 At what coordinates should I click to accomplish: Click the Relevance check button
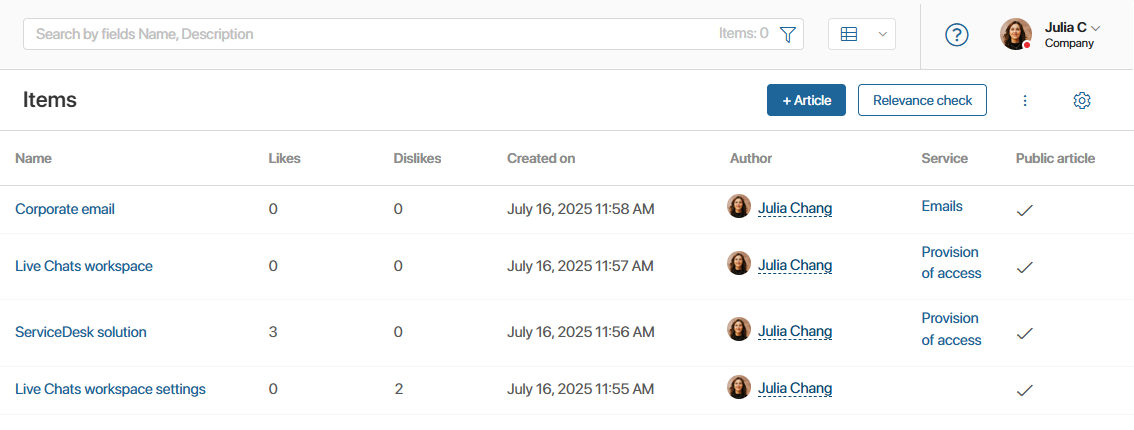(x=922, y=100)
